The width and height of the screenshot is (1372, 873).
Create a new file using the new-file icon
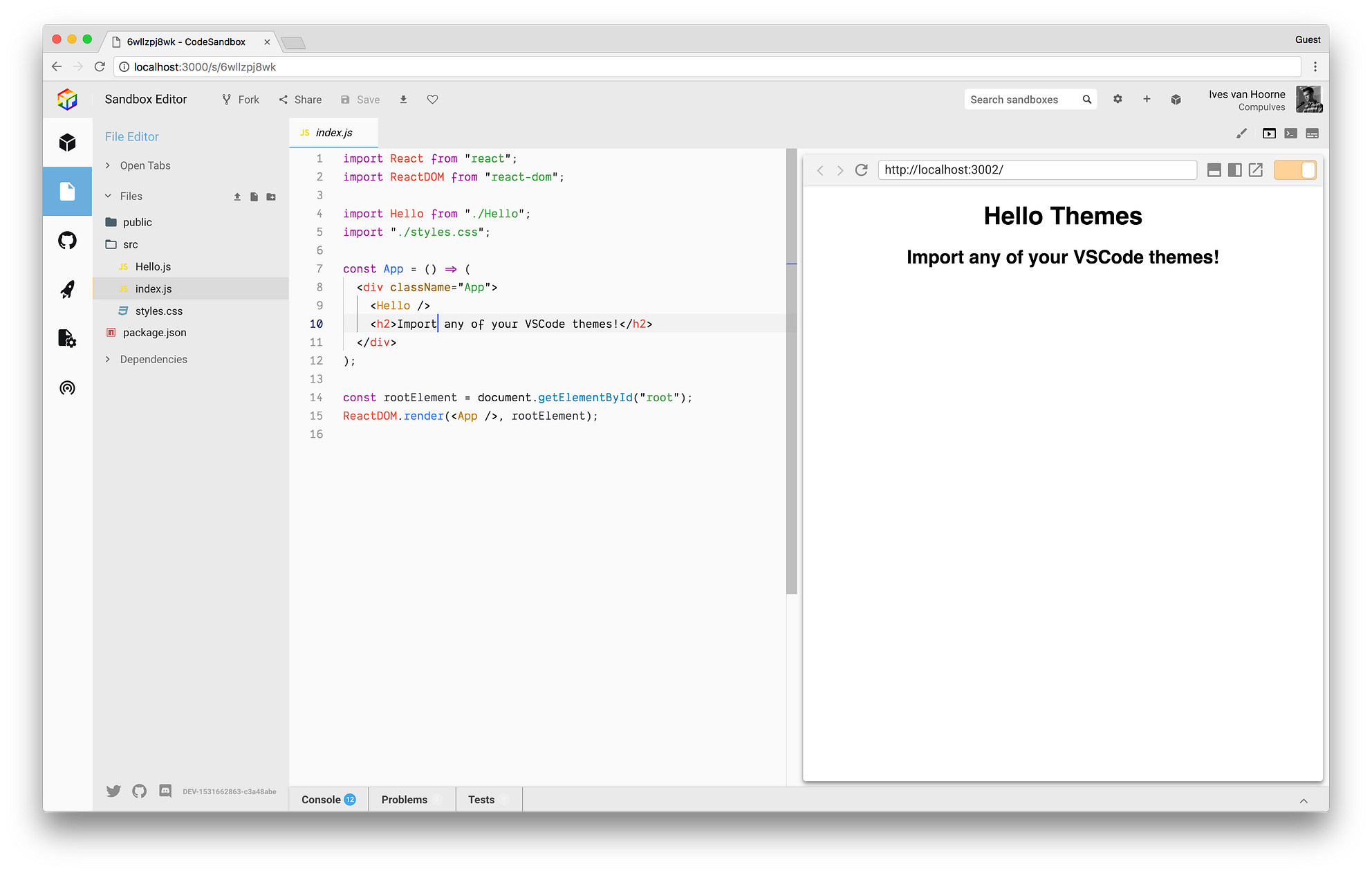coord(254,196)
